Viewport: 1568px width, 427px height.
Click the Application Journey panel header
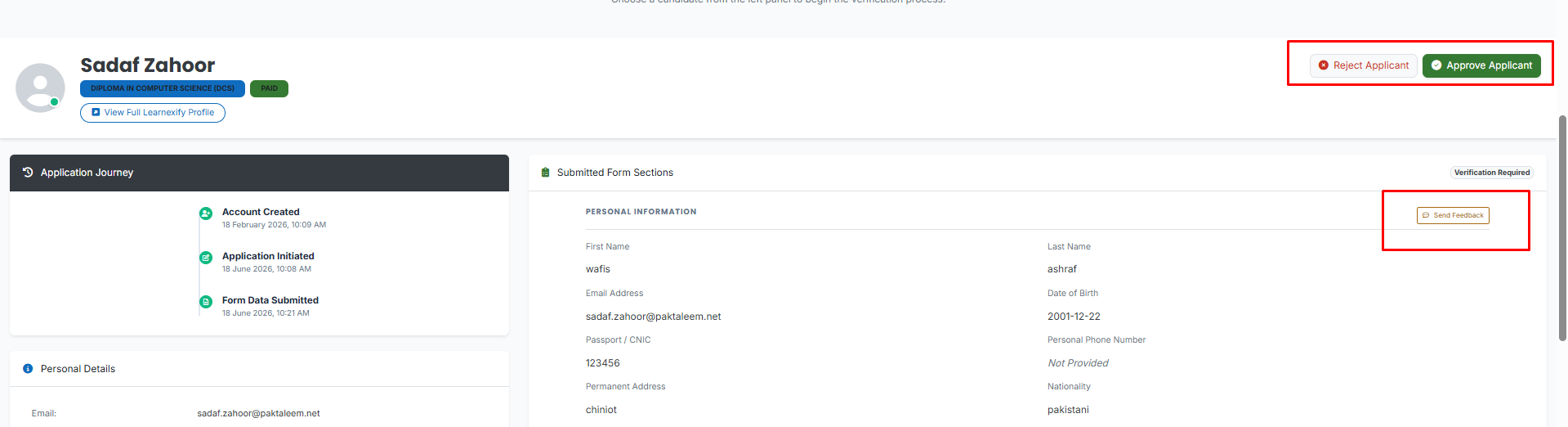point(259,173)
